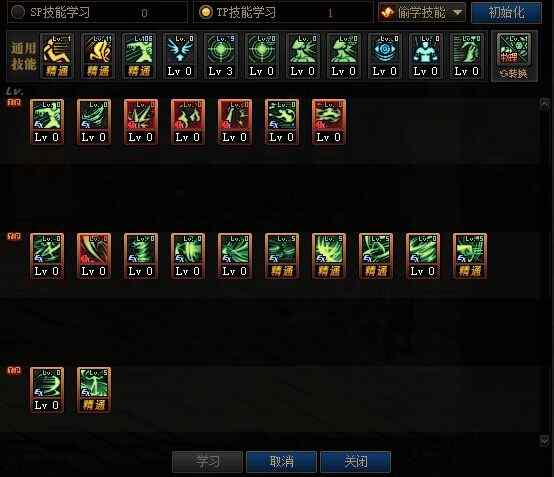
Task: Click the 学习 learn button
Action: (207, 461)
